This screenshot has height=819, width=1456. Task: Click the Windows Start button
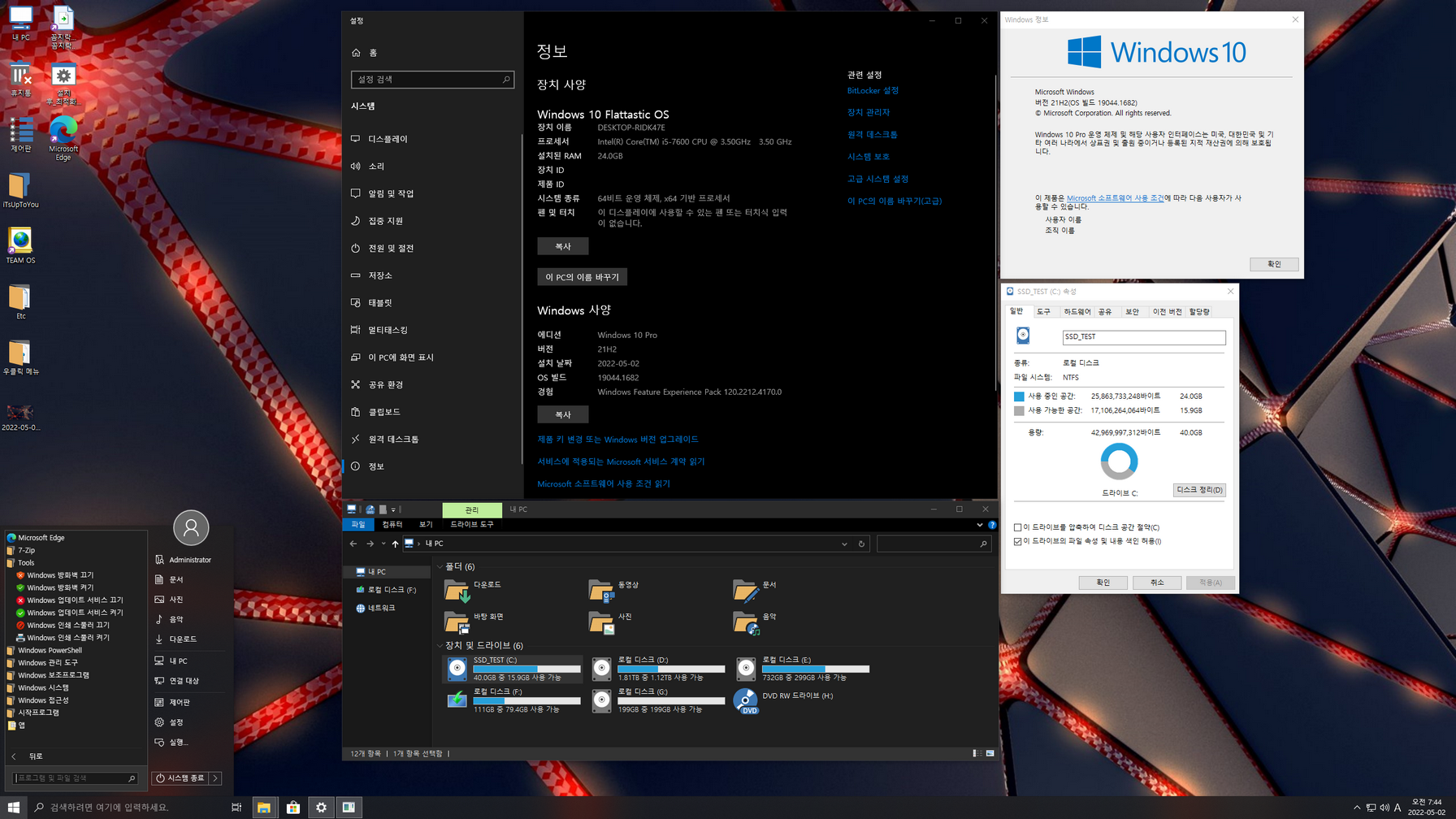tap(14, 808)
